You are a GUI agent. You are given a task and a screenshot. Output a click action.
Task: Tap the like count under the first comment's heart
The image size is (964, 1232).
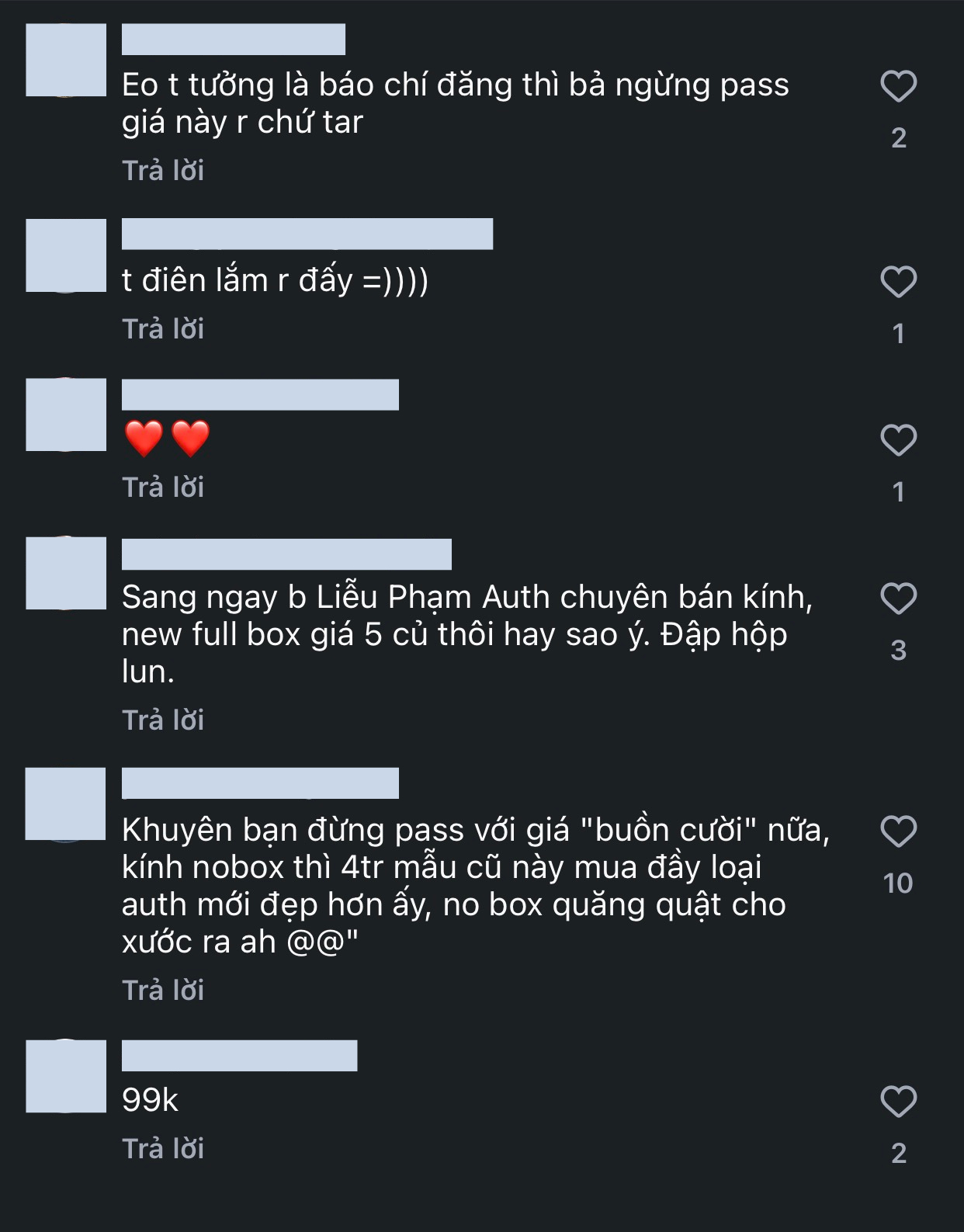point(899,139)
